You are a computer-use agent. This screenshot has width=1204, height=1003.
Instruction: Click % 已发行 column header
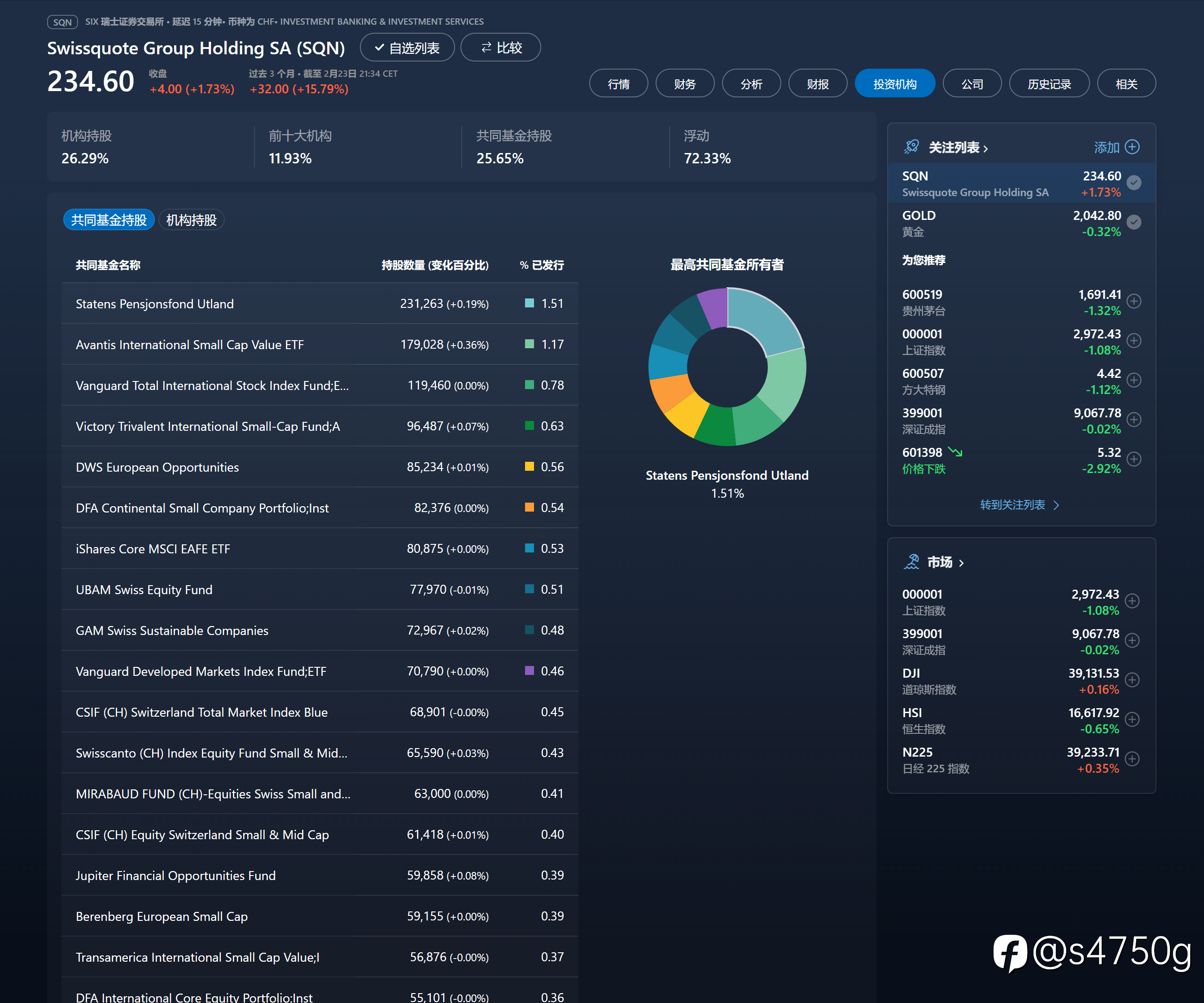pos(542,265)
